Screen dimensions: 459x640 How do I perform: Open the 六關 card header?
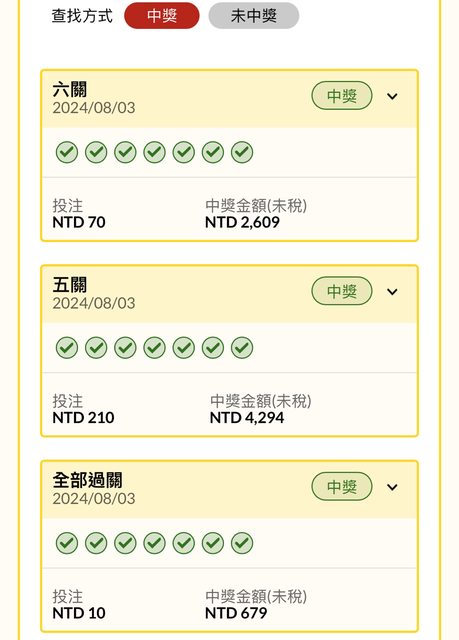(229, 99)
